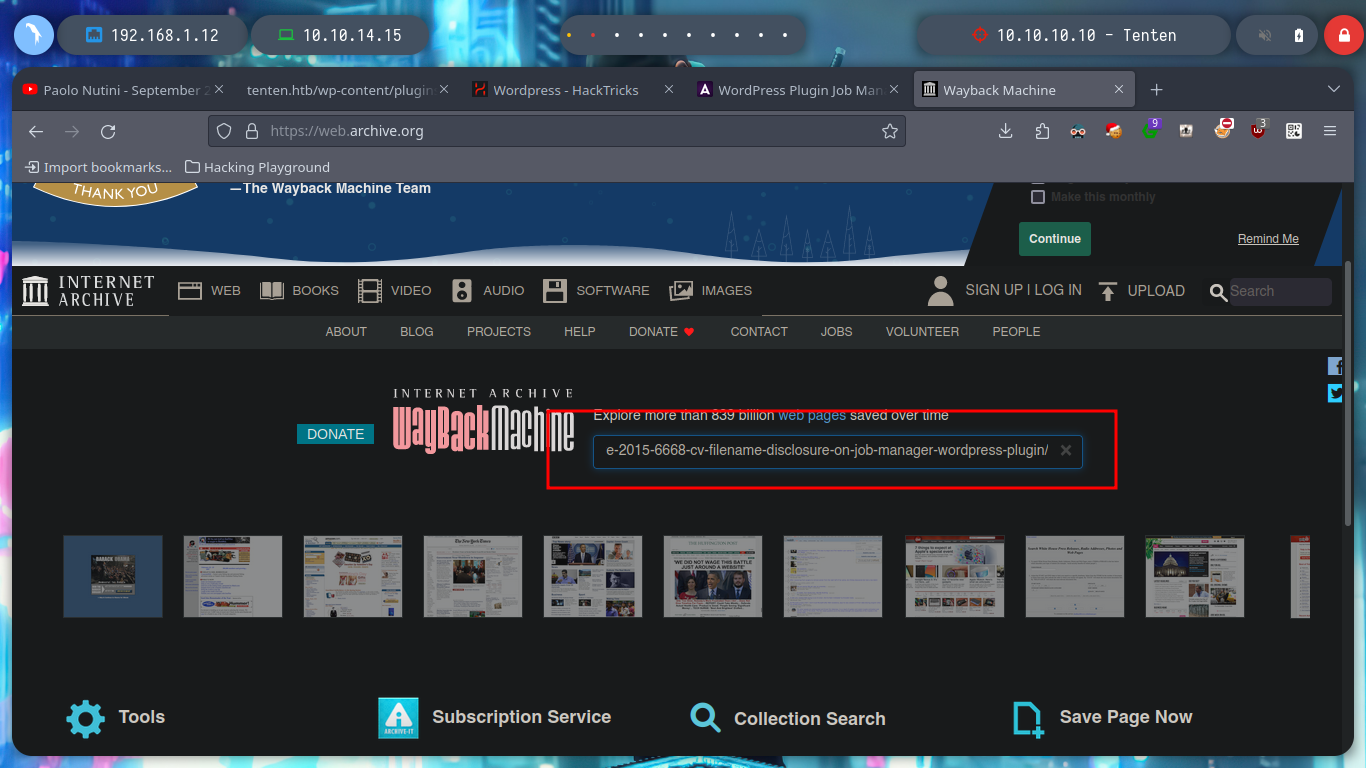Click the teal DONATE button
This screenshot has width=1366, height=768.
point(336,434)
